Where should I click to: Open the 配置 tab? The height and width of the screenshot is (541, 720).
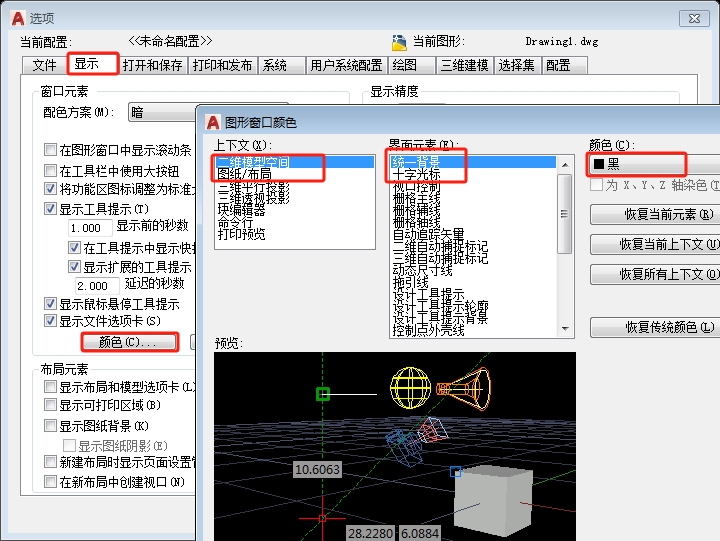[x=565, y=65]
